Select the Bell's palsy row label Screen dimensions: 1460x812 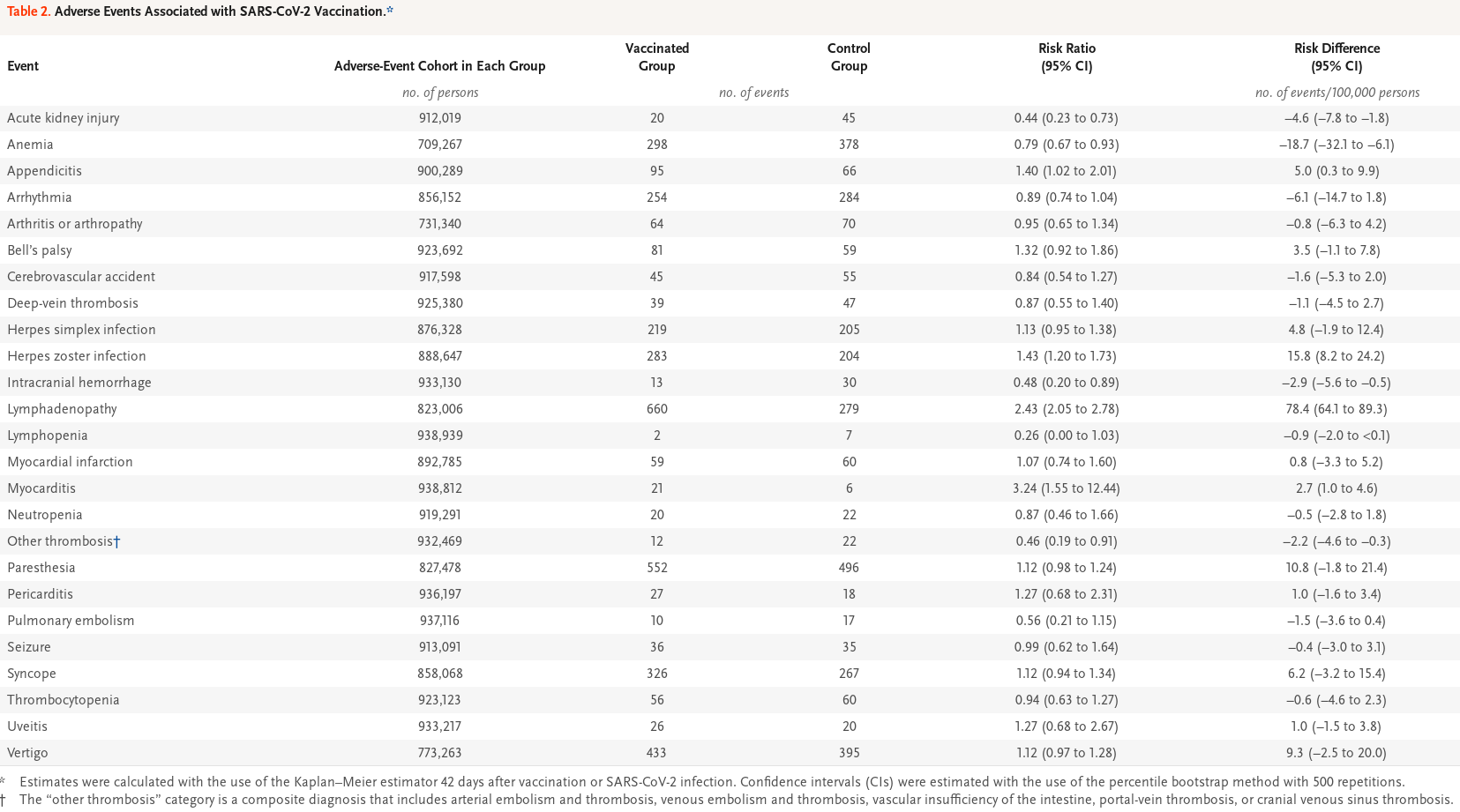pos(40,250)
